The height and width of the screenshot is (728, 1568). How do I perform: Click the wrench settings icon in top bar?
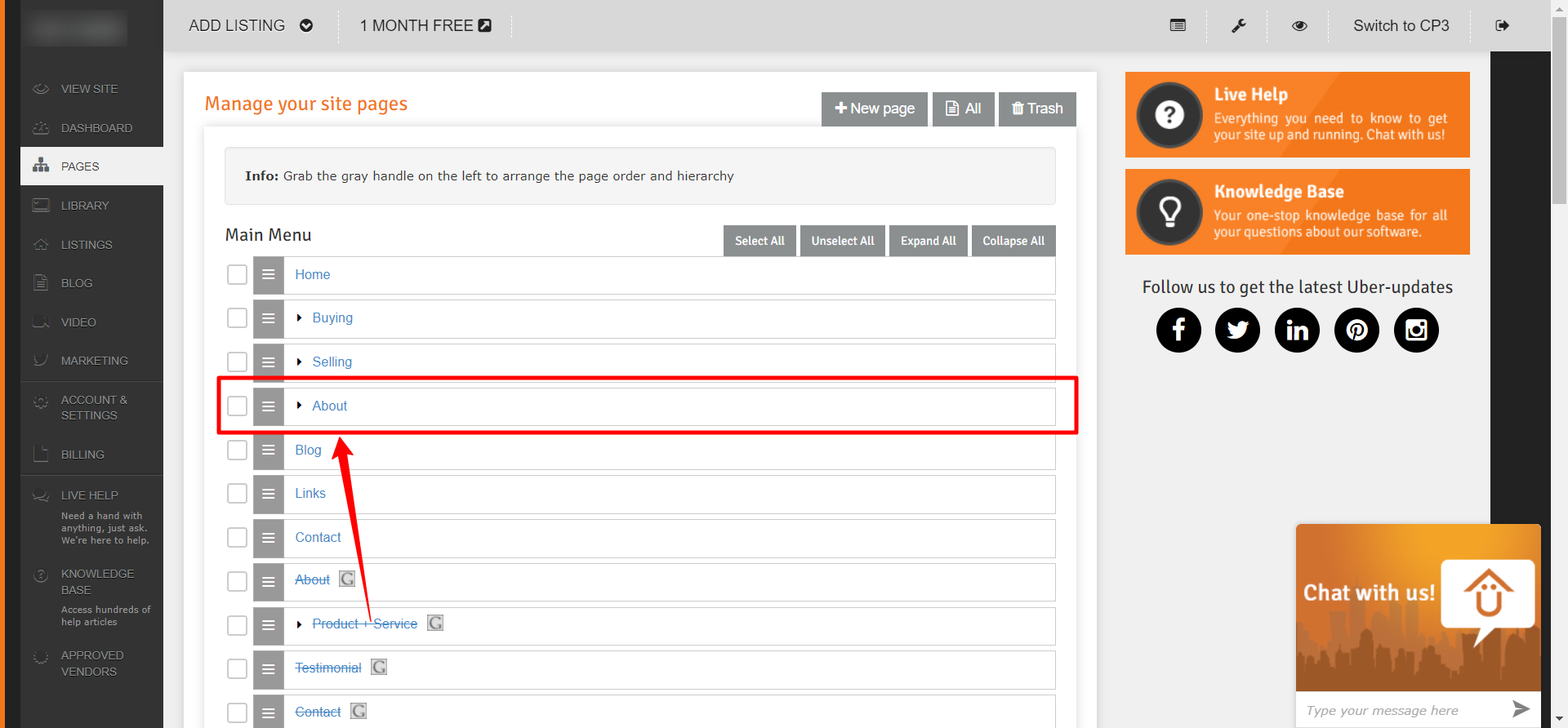coord(1238,26)
